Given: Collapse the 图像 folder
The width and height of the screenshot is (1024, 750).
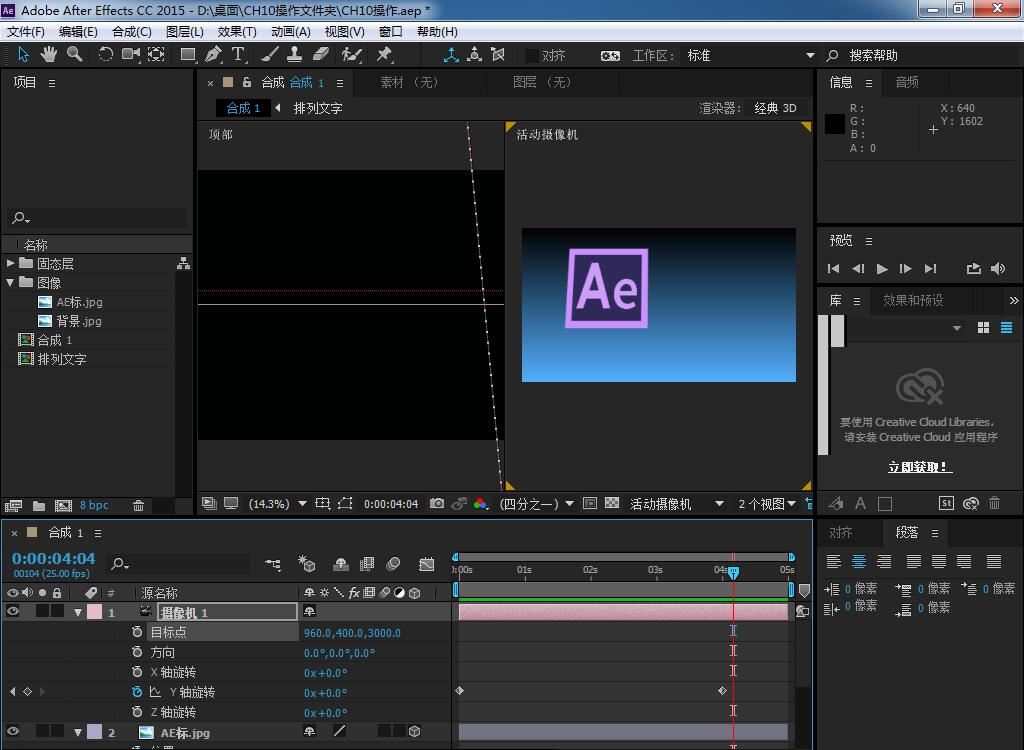Looking at the screenshot, I should [10, 282].
